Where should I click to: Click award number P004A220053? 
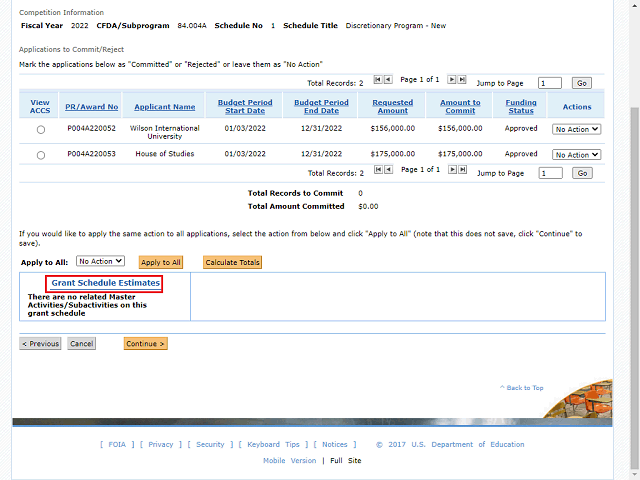click(x=91, y=154)
